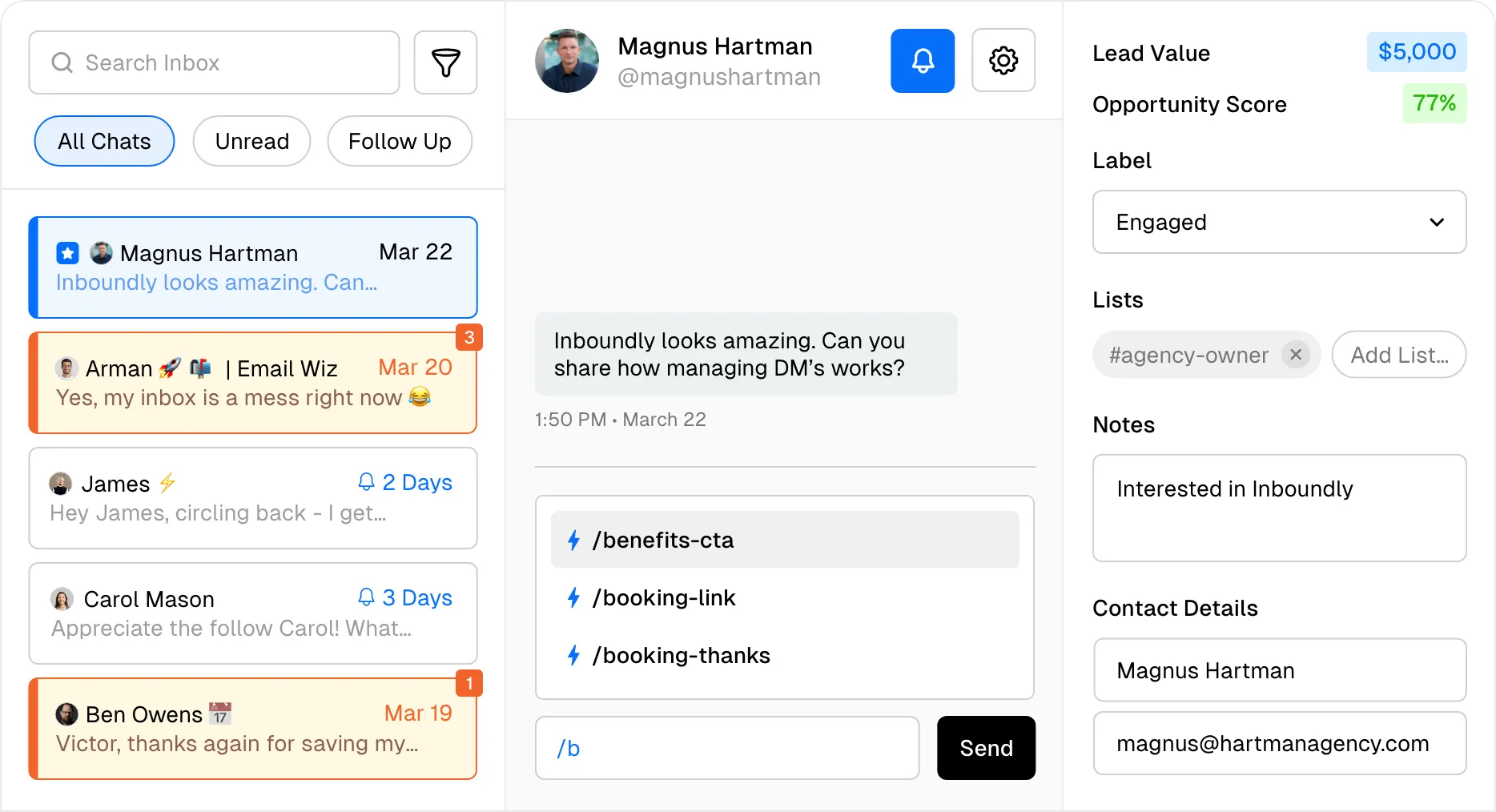
Task: Click the Mar 22 date on Magnus chat
Action: coord(416,251)
